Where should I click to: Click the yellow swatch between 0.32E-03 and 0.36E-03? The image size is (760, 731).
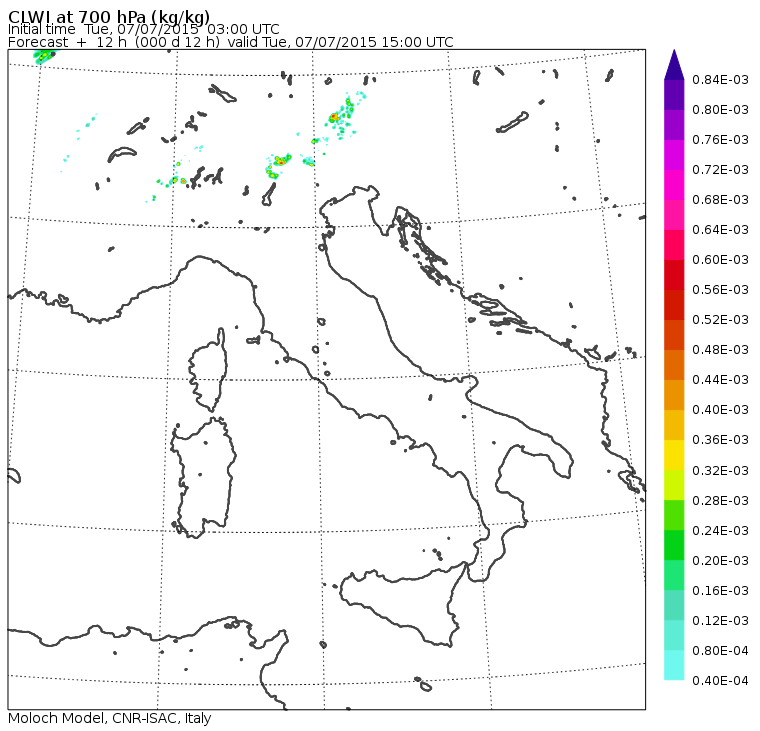tap(674, 455)
